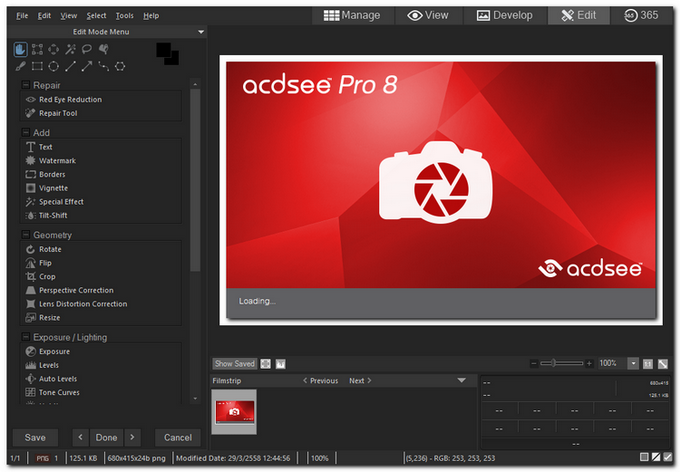
Task: Collapse the Exposure / Lighting group
Action: (x=26, y=337)
